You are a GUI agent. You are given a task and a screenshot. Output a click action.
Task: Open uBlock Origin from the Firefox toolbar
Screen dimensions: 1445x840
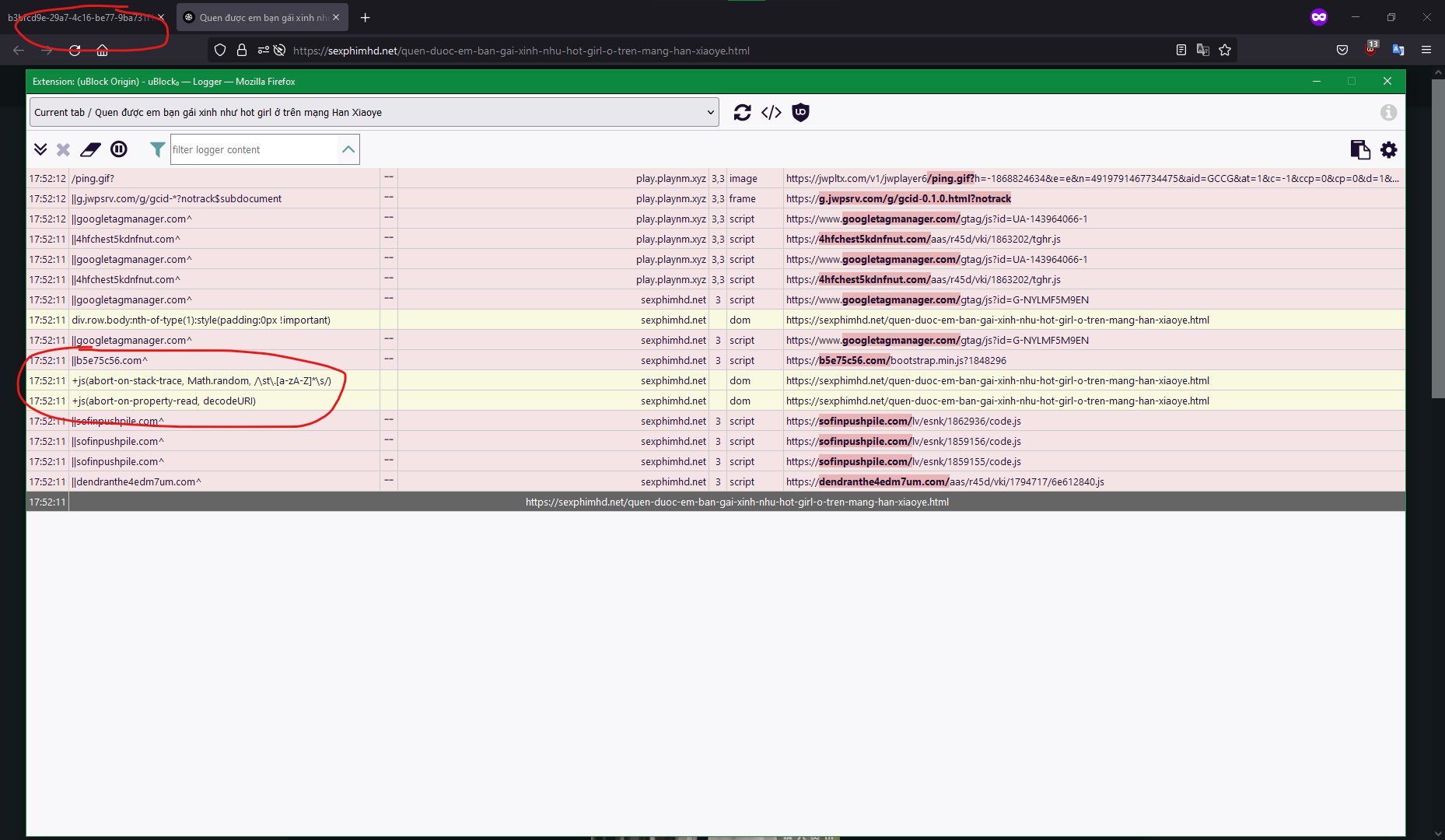1370,49
